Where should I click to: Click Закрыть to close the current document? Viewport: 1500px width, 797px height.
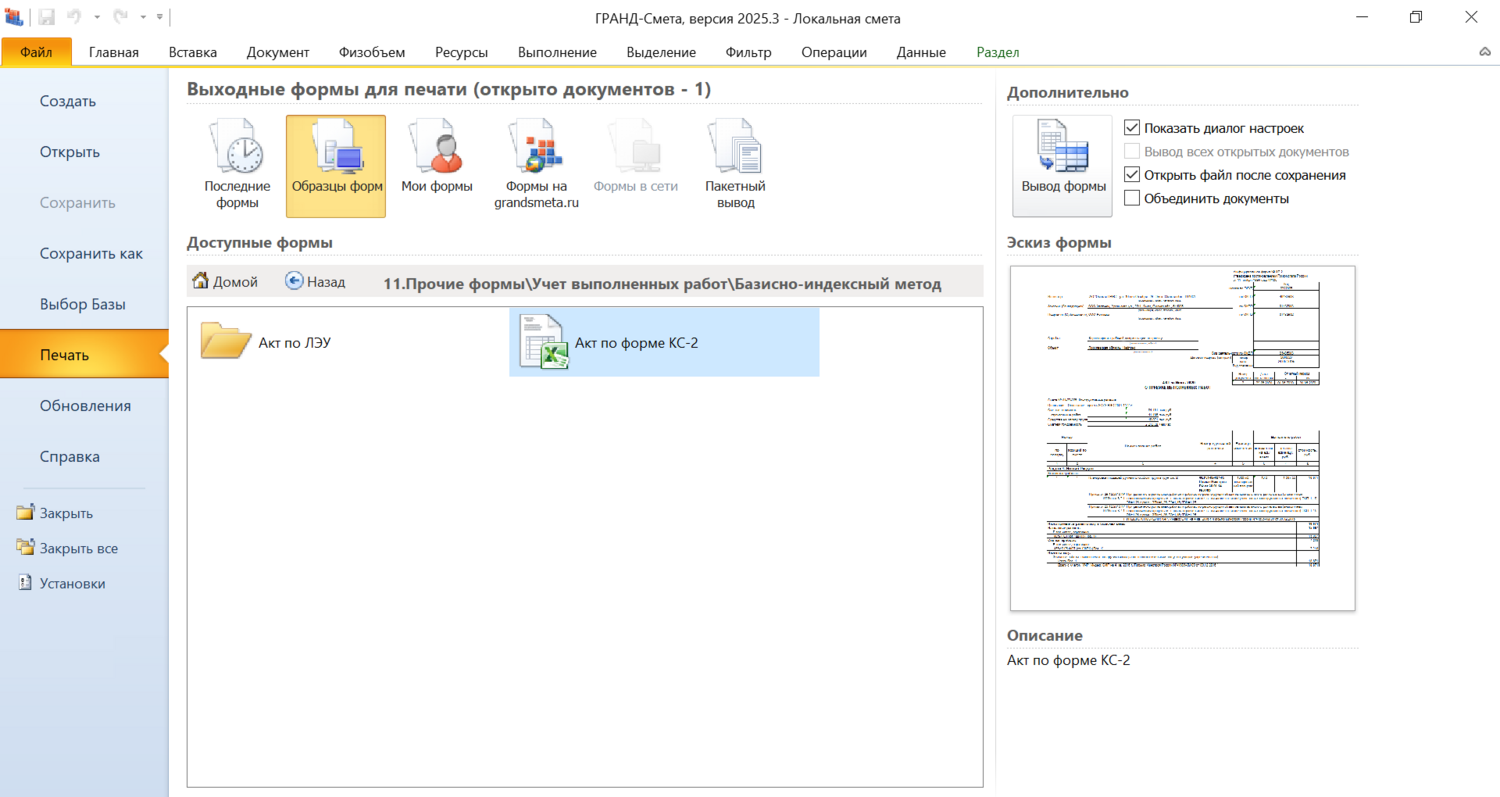click(56, 513)
